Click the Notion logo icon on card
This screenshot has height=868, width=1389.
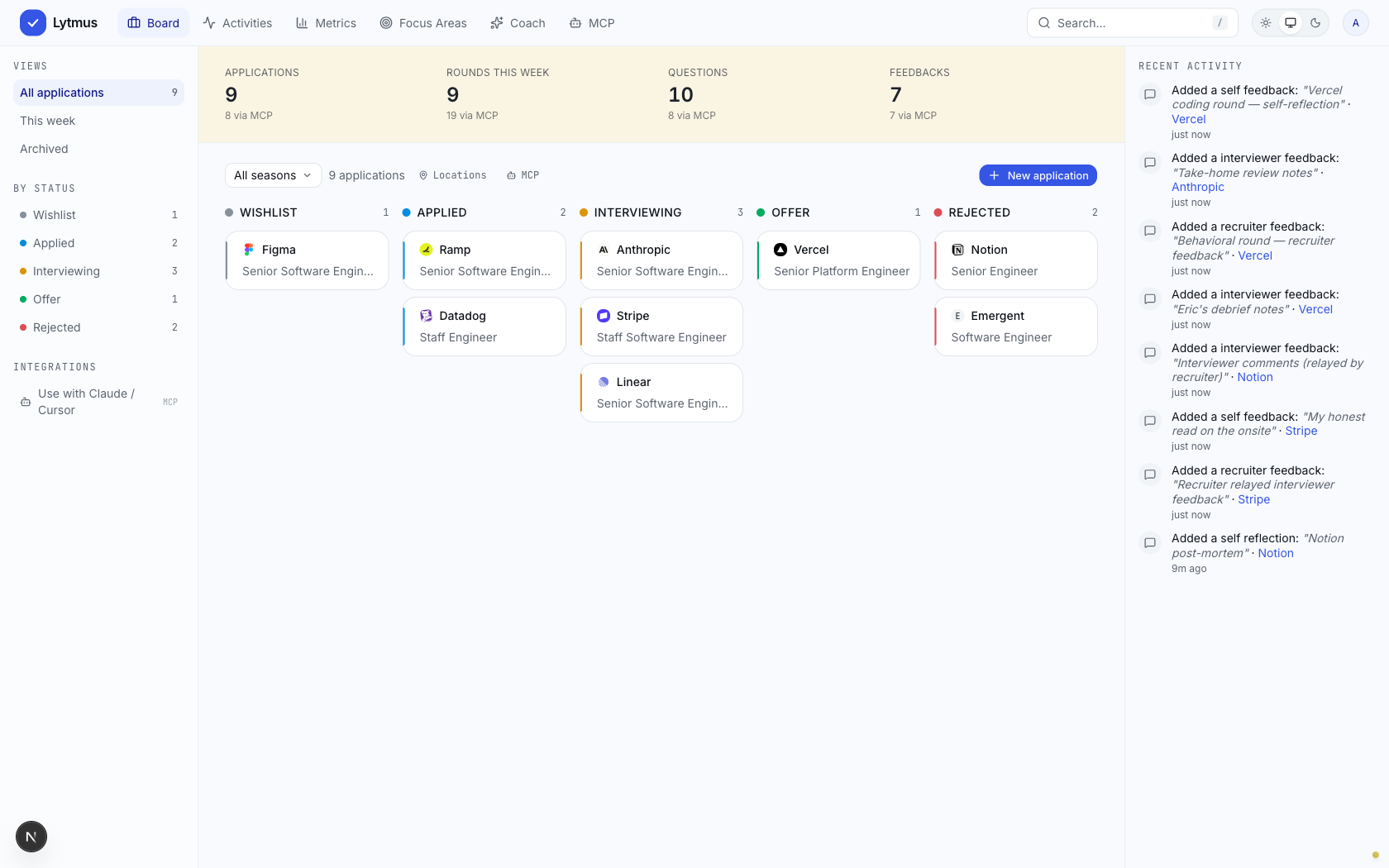pyautogui.click(x=957, y=250)
